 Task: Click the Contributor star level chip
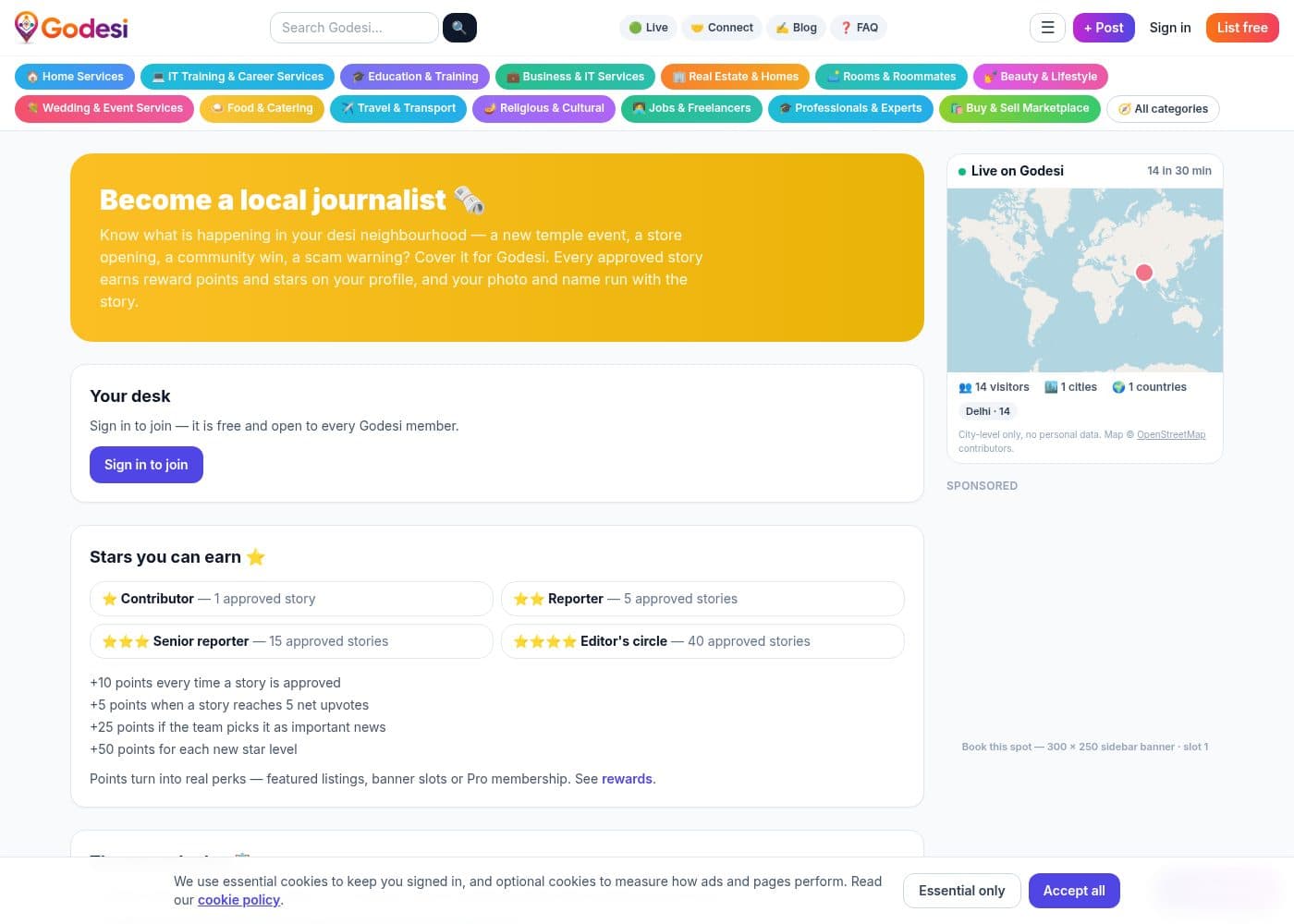coord(291,599)
